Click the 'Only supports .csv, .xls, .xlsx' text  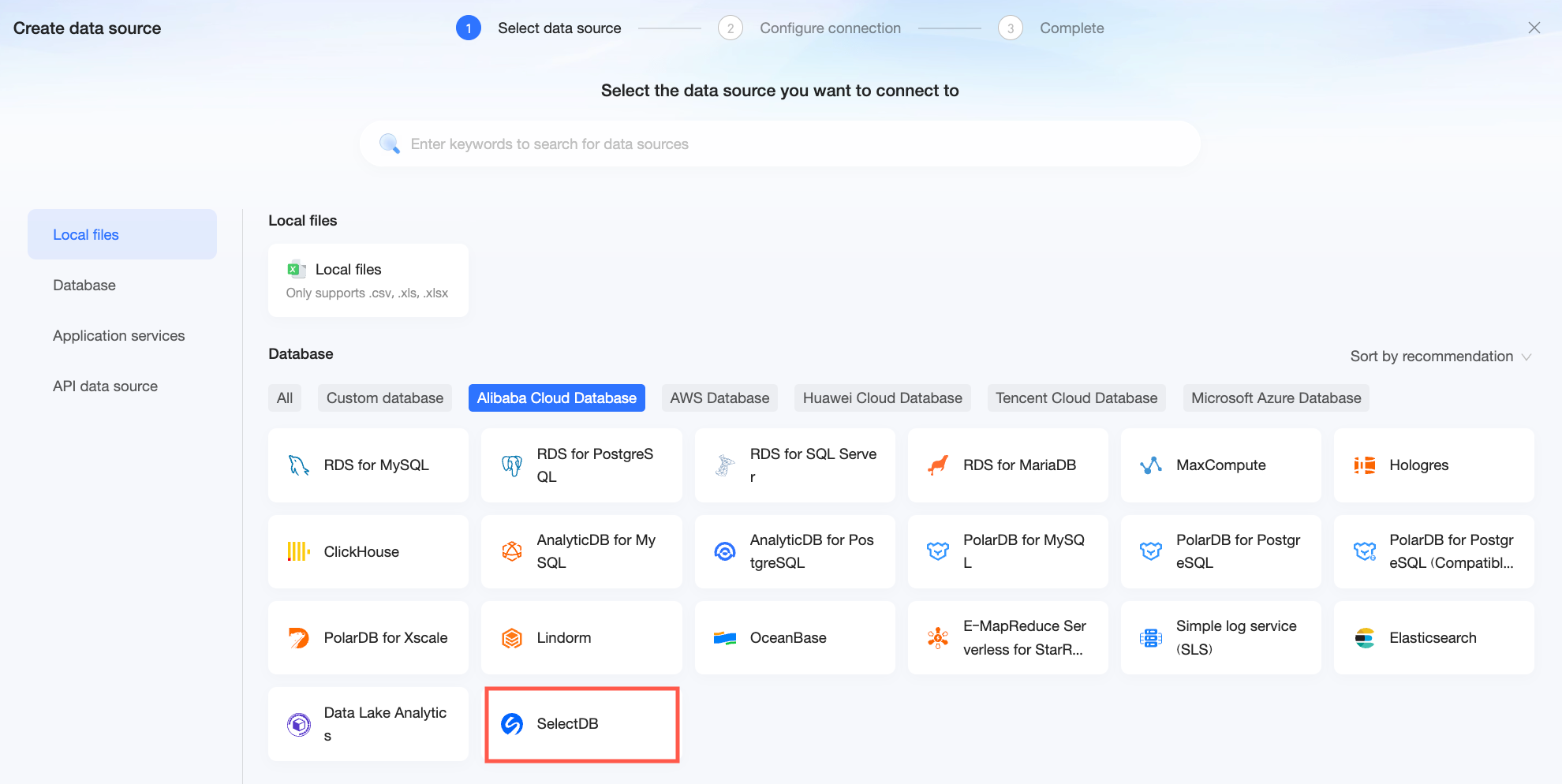367,293
